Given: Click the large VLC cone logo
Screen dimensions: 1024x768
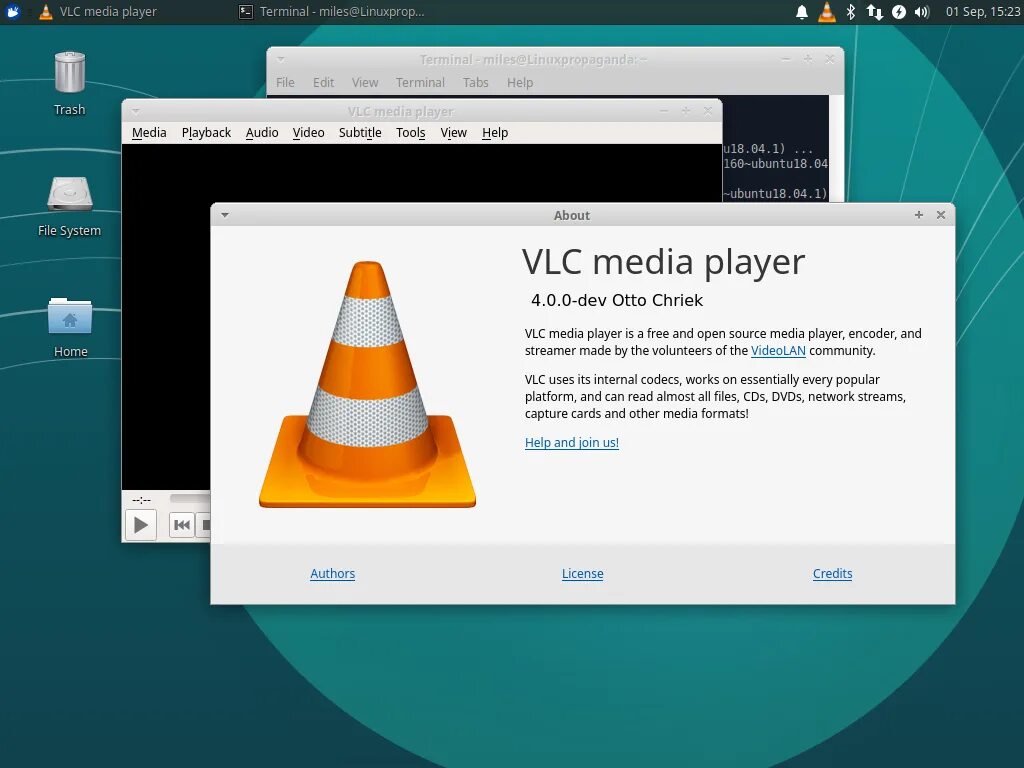Looking at the screenshot, I should tap(368, 384).
